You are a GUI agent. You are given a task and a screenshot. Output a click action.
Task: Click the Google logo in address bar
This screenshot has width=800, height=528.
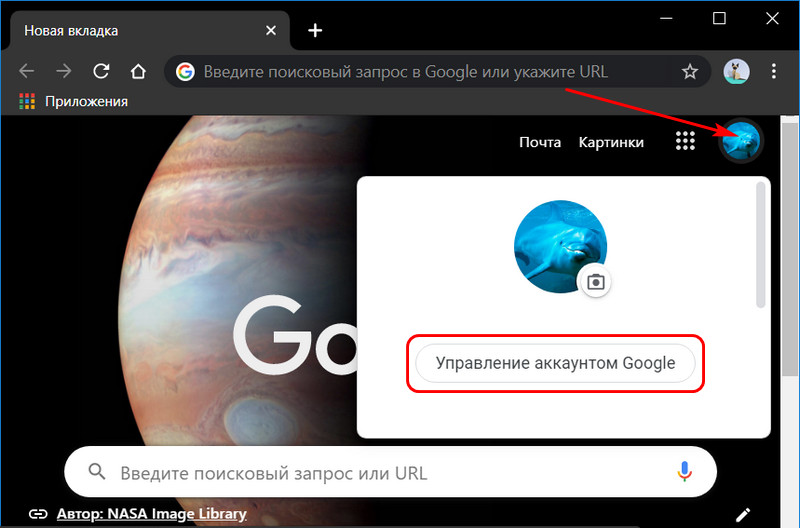point(185,71)
